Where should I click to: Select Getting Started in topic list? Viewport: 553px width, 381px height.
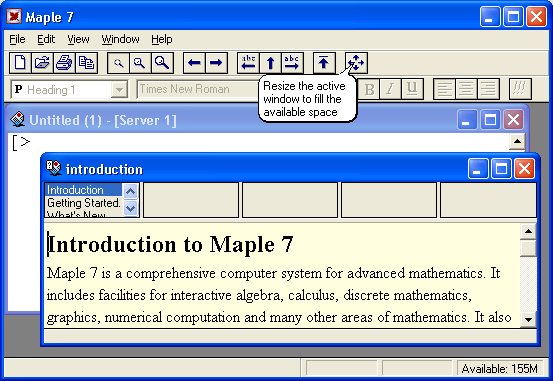pyautogui.click(x=84, y=203)
